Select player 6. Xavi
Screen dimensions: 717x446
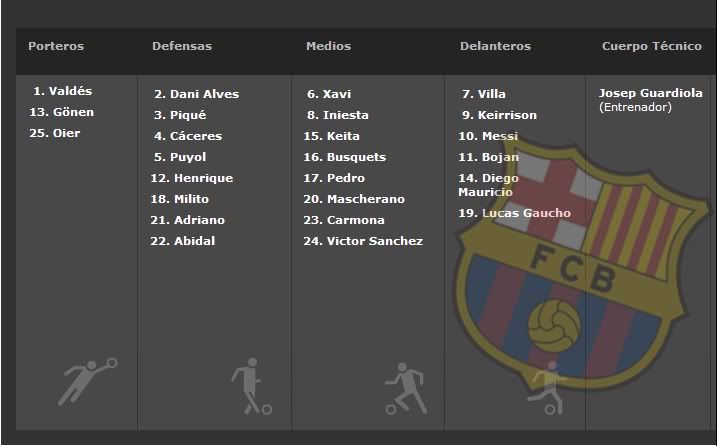pos(329,94)
